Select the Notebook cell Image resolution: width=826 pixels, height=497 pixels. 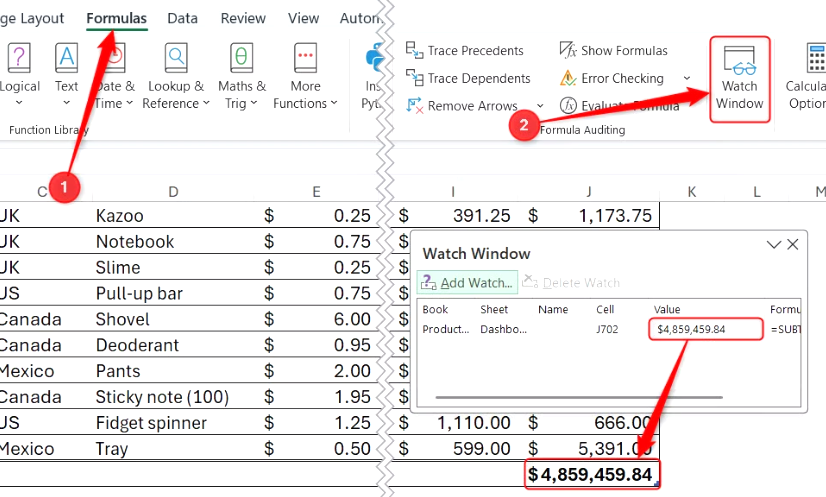(x=173, y=241)
